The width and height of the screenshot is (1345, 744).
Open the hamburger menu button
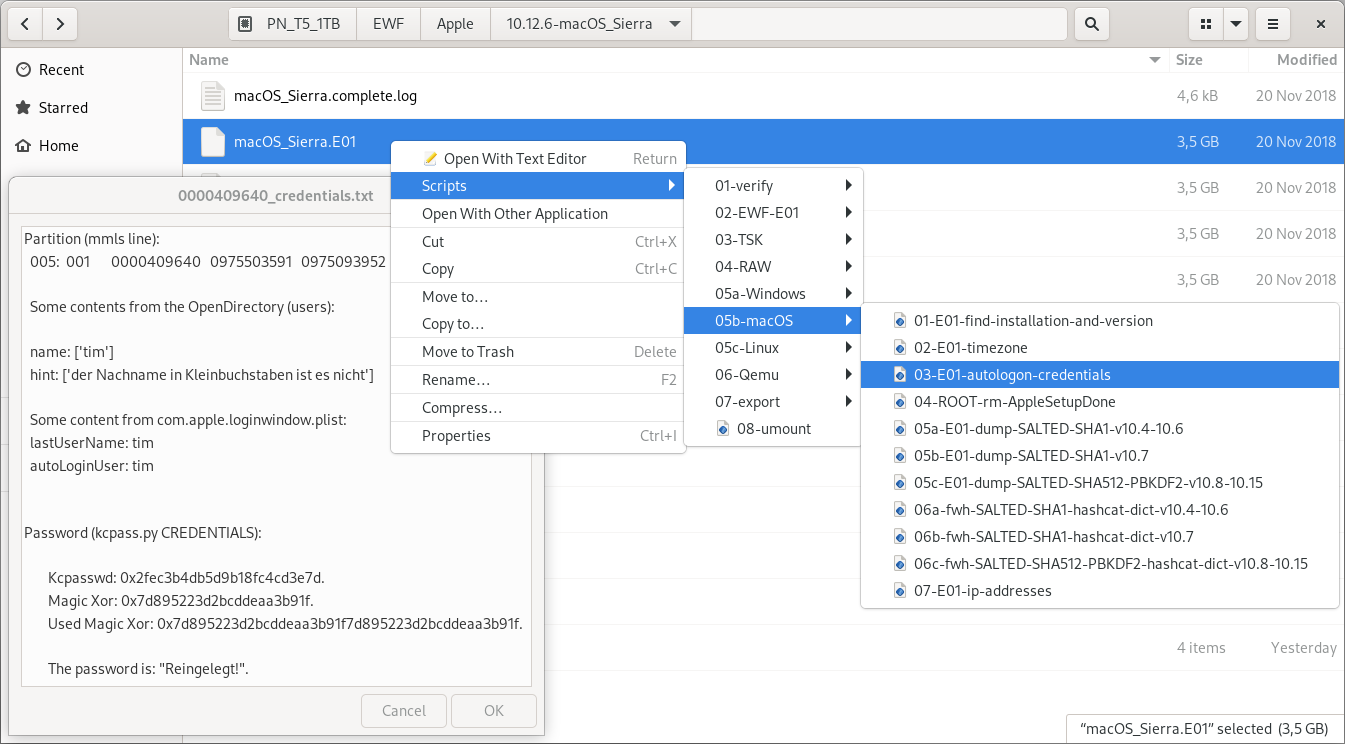tap(1272, 23)
